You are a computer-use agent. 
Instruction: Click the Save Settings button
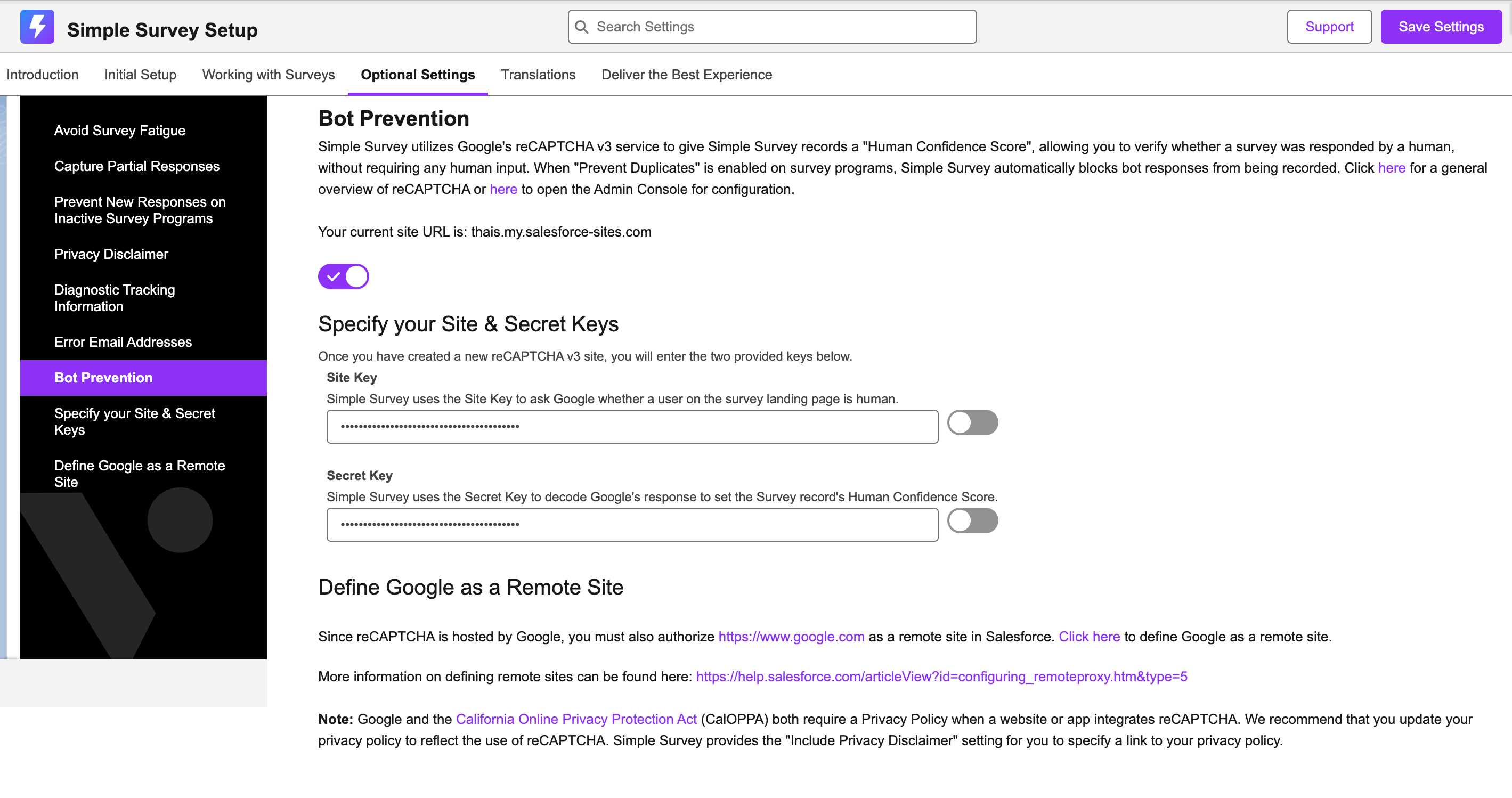1441,27
